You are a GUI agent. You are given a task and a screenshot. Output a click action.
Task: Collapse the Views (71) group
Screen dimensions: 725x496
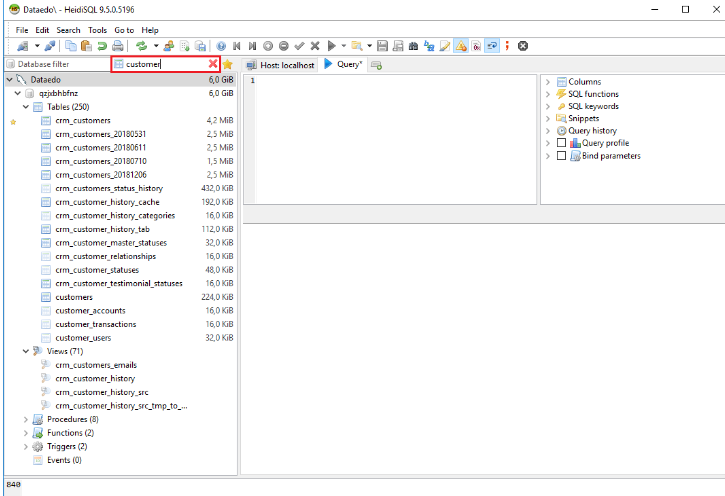(26, 351)
